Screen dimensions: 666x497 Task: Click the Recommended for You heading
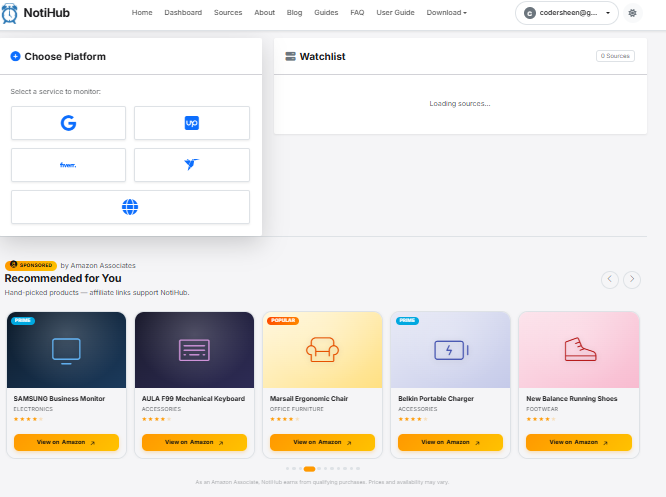[63, 278]
